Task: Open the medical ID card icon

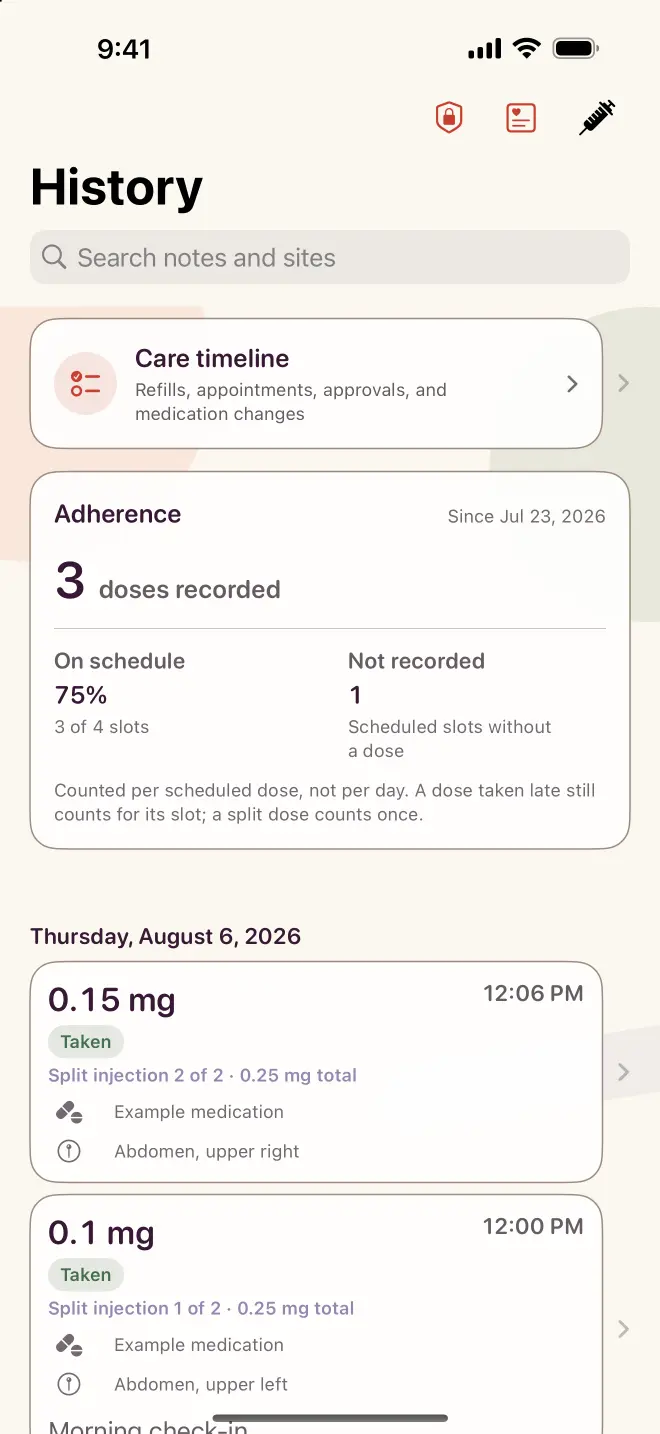Action: click(x=521, y=118)
